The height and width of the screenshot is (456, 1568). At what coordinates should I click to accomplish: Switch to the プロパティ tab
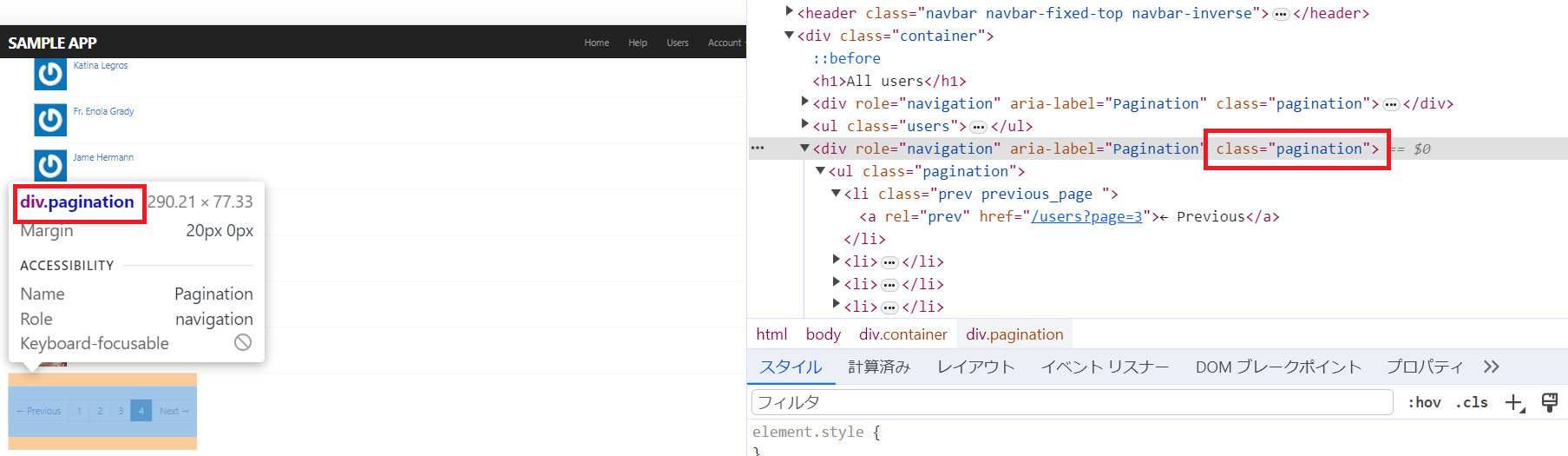click(x=1425, y=367)
